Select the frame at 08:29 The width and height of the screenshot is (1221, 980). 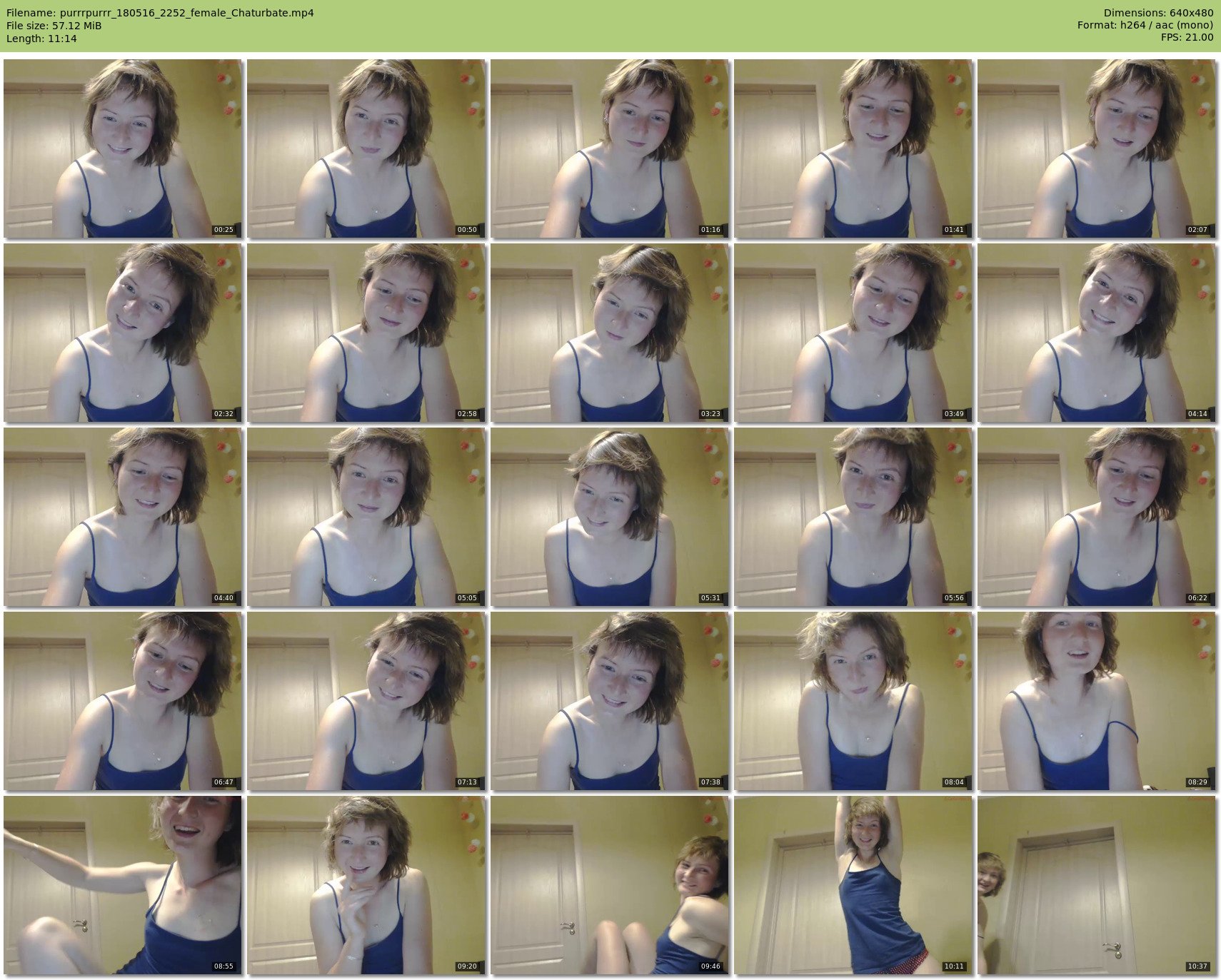pyautogui.click(x=1097, y=701)
